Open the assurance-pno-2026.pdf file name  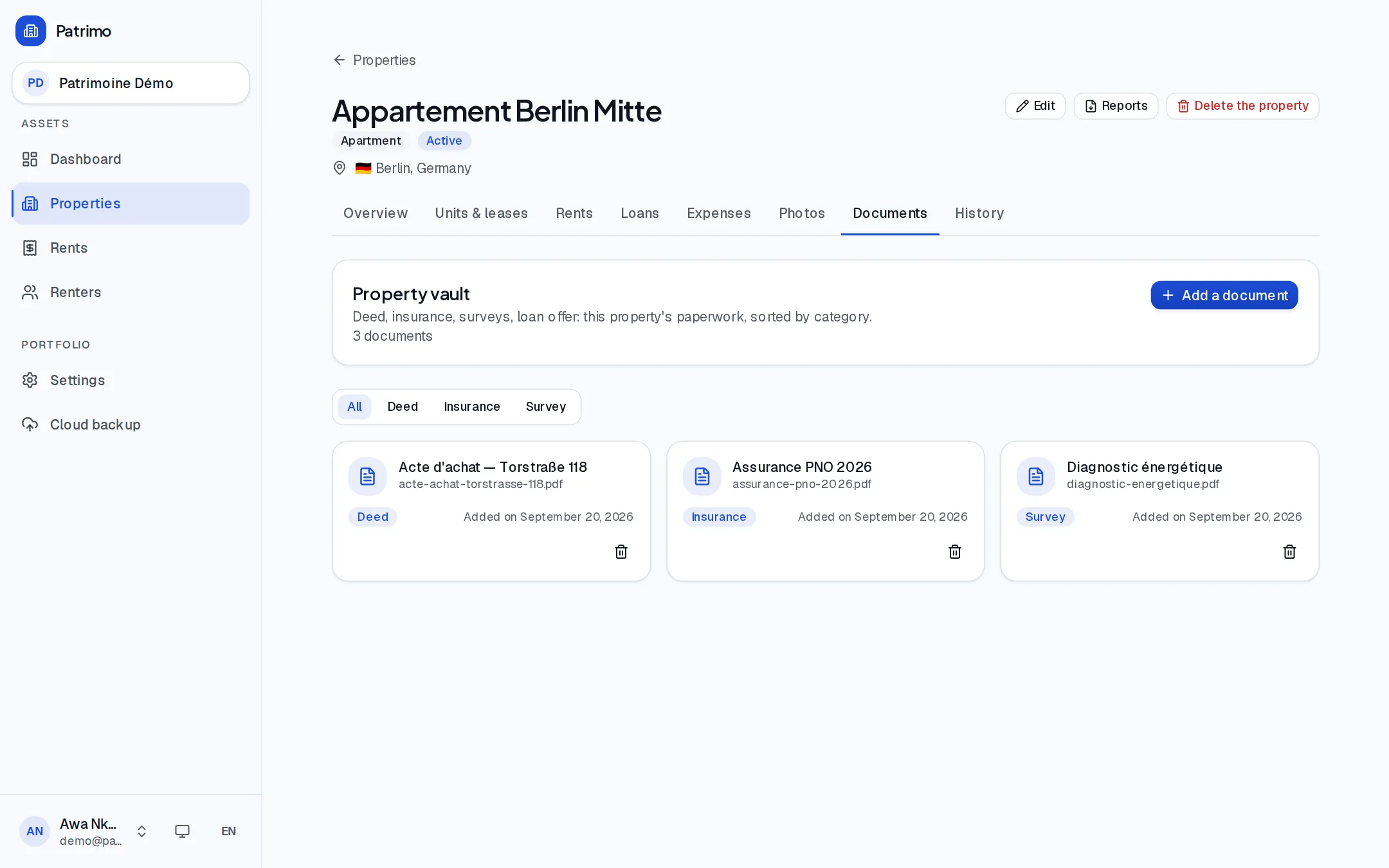(802, 484)
